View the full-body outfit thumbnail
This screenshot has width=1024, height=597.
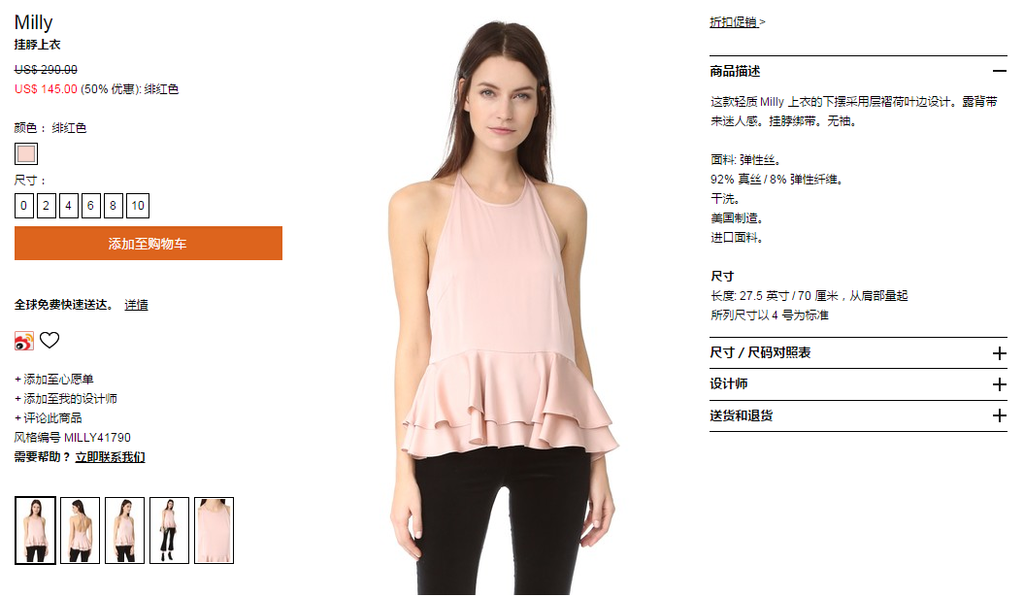tap(169, 530)
